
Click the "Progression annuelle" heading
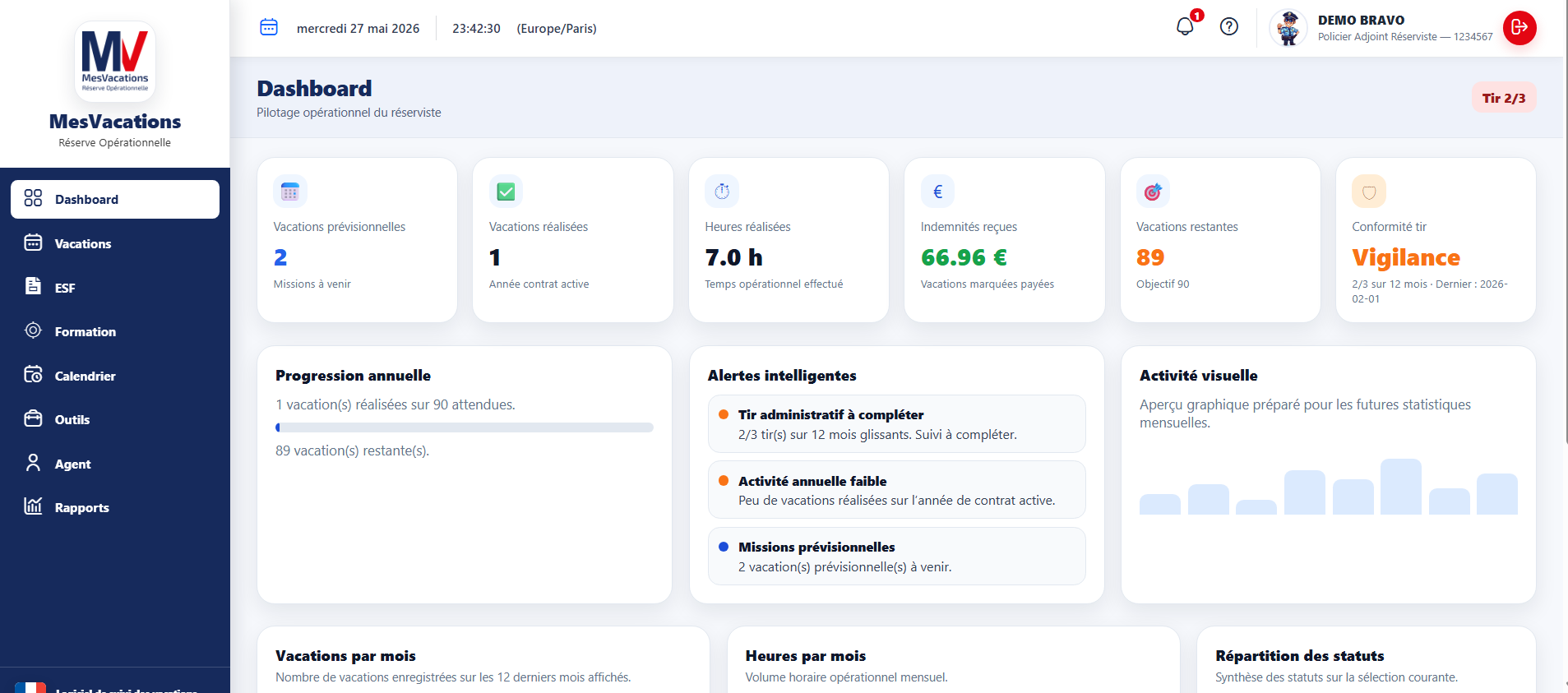click(x=353, y=375)
